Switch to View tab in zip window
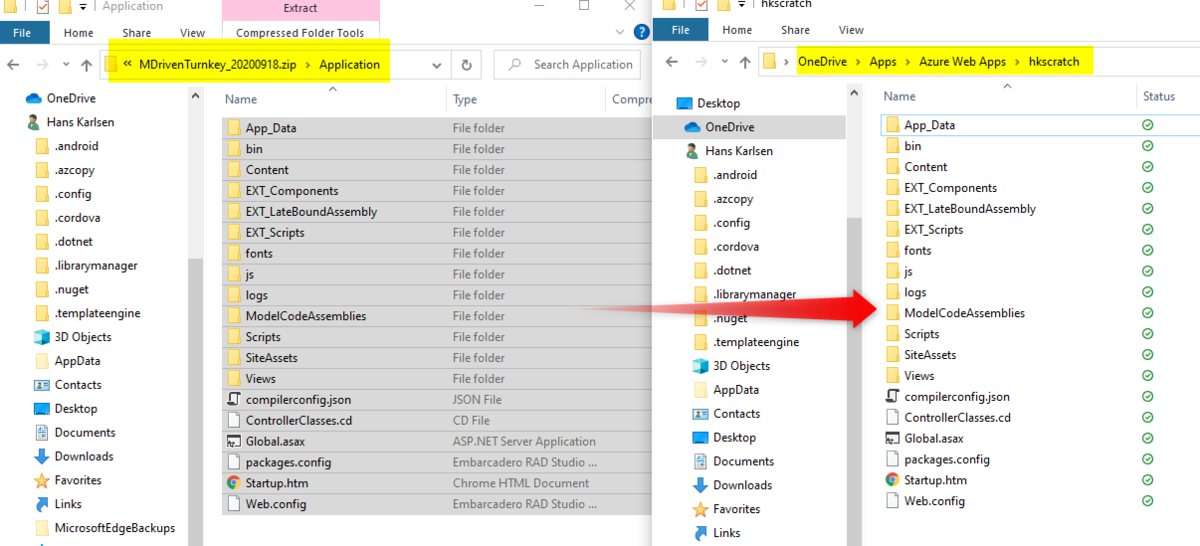 click(x=192, y=33)
